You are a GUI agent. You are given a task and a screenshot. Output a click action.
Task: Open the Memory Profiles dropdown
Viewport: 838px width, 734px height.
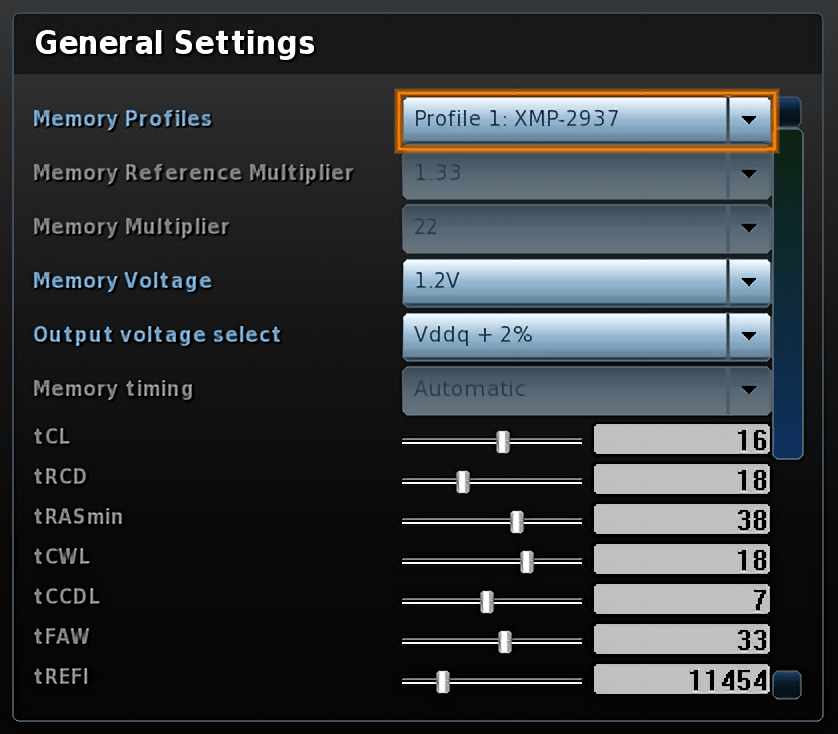click(x=565, y=120)
